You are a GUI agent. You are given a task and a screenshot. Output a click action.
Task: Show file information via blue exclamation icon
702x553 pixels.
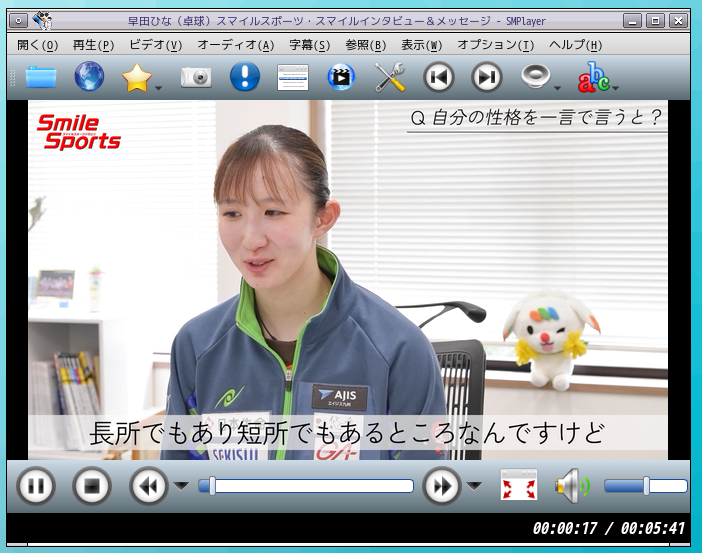(244, 77)
